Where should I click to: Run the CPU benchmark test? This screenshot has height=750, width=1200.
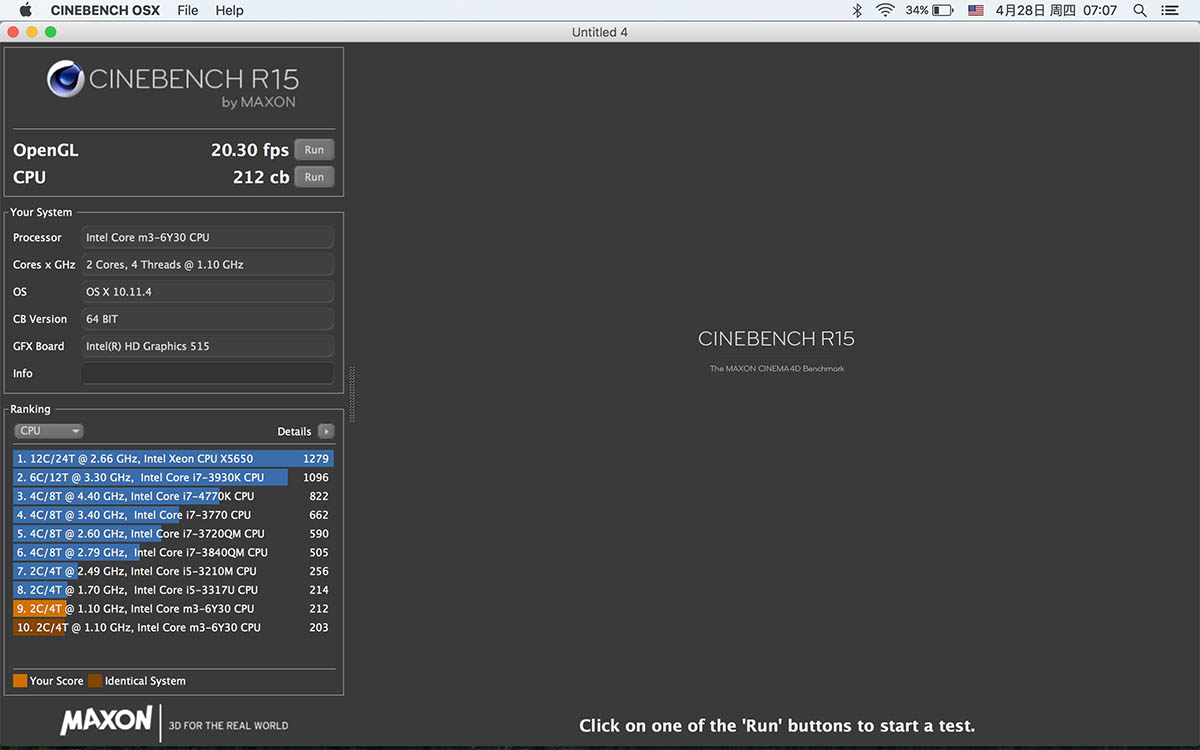314,177
